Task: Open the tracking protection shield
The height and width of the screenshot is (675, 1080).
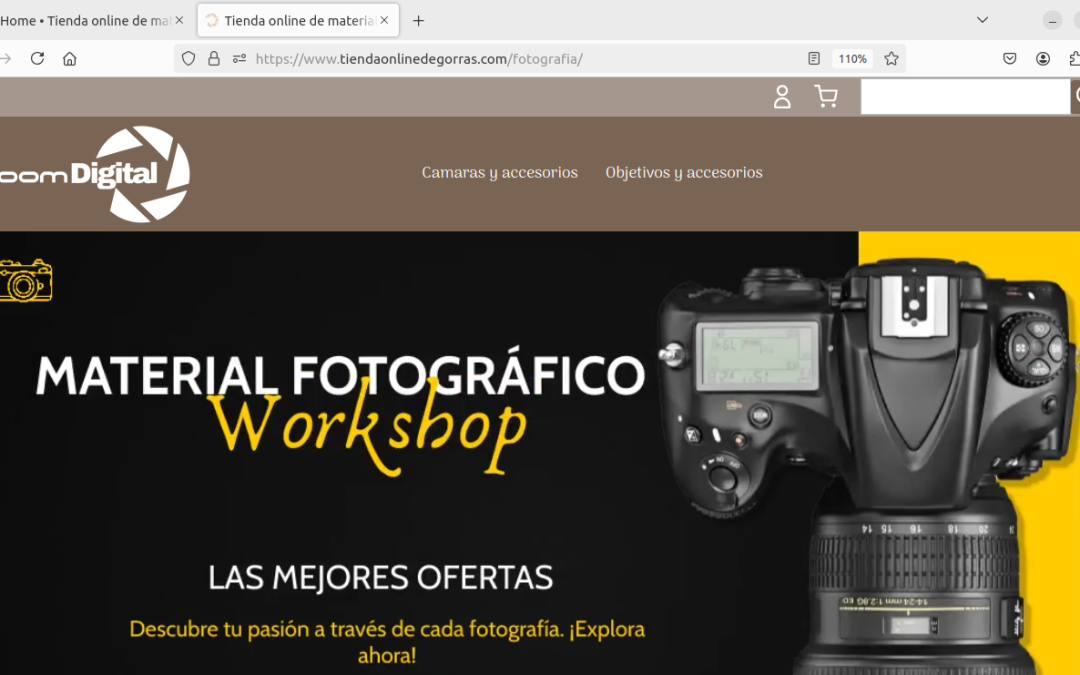Action: (188, 58)
